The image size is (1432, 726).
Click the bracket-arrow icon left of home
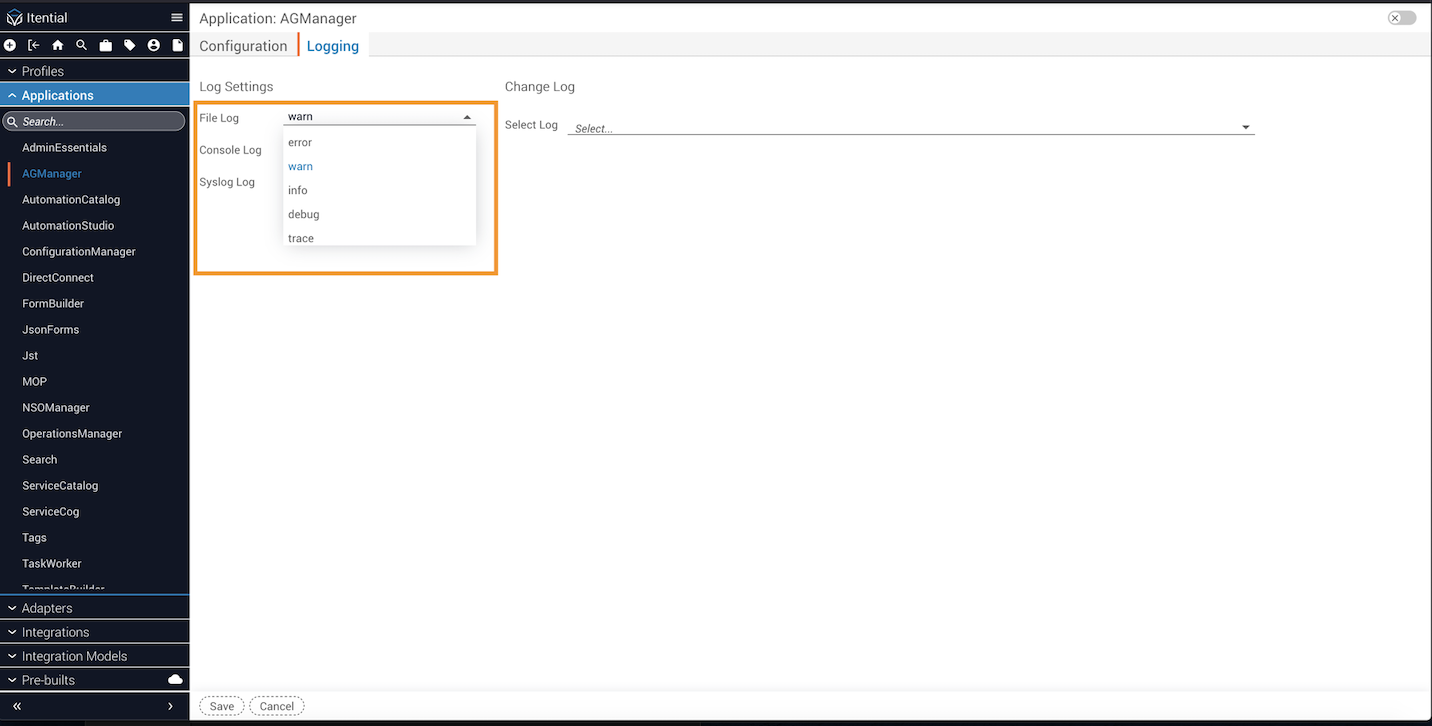(x=34, y=45)
